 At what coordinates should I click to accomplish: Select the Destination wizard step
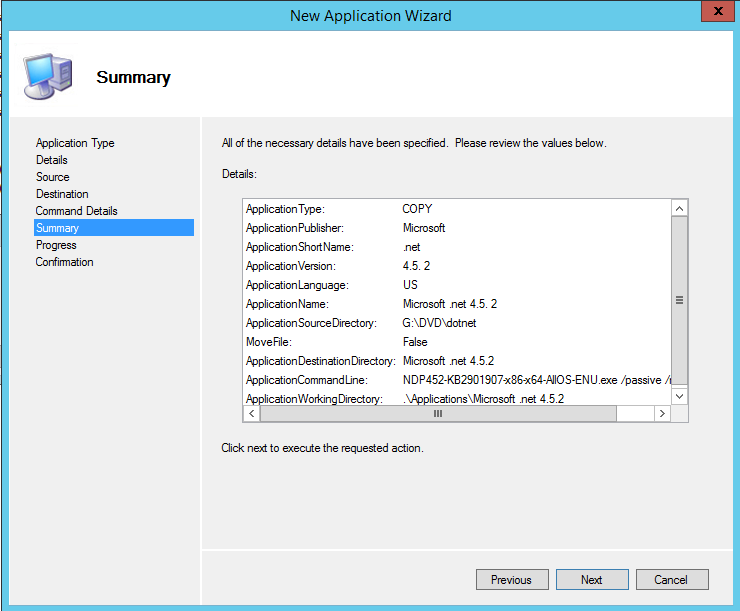62,194
